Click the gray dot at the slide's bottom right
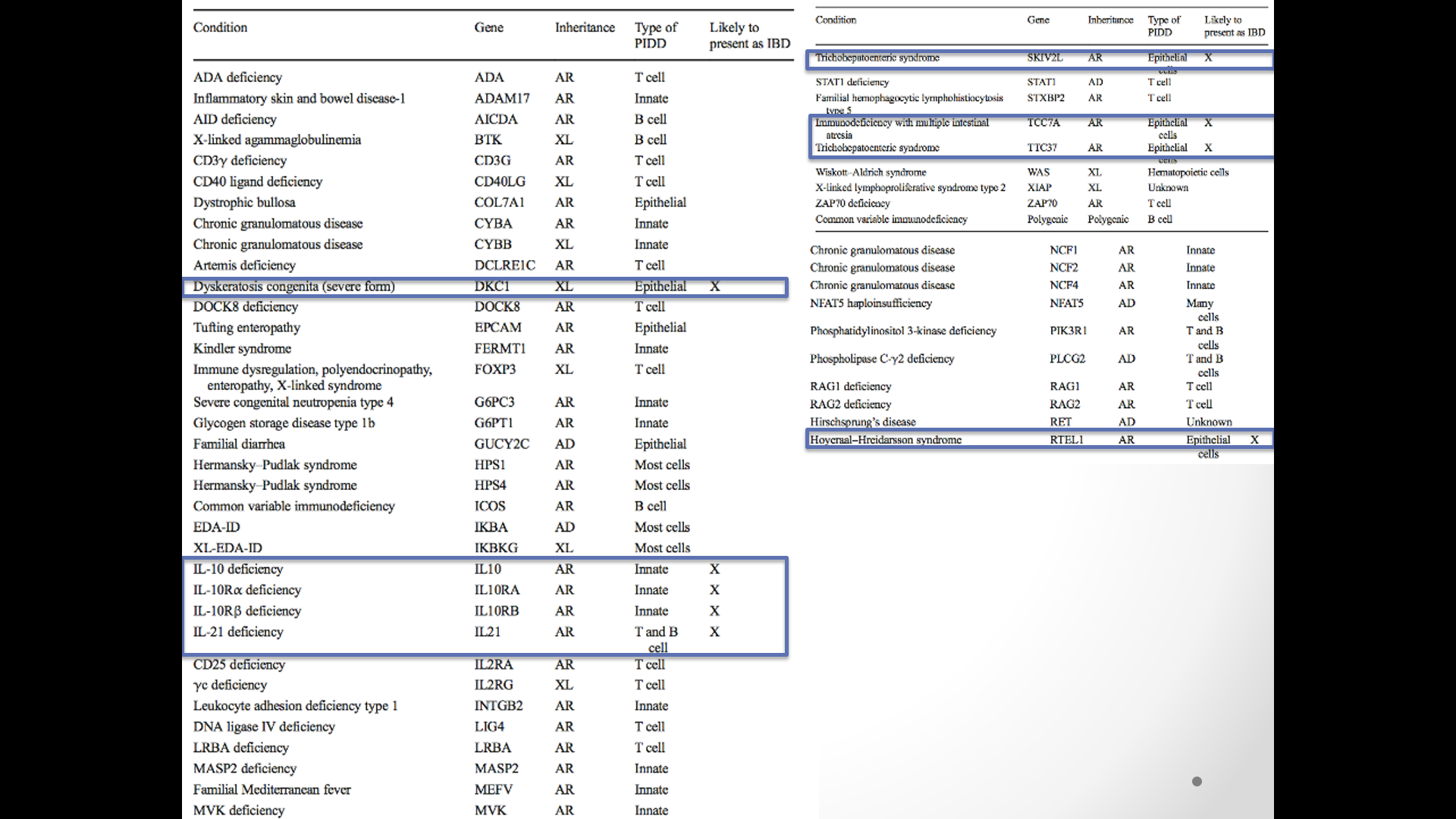 click(1197, 781)
